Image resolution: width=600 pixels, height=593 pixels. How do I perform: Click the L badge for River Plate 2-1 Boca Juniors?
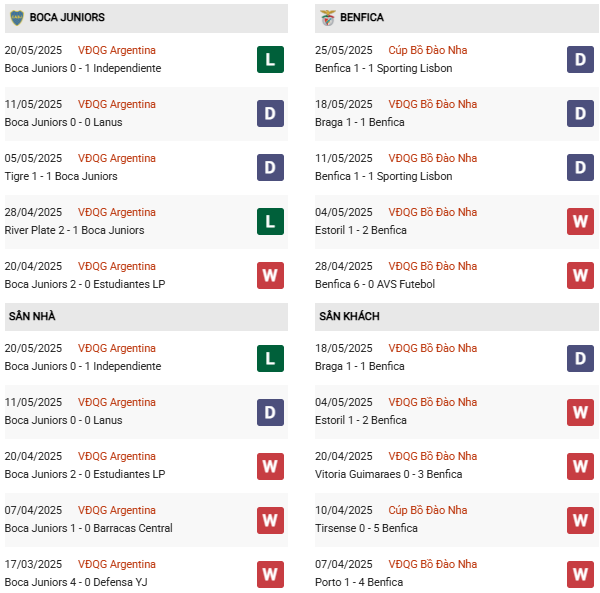tap(270, 221)
